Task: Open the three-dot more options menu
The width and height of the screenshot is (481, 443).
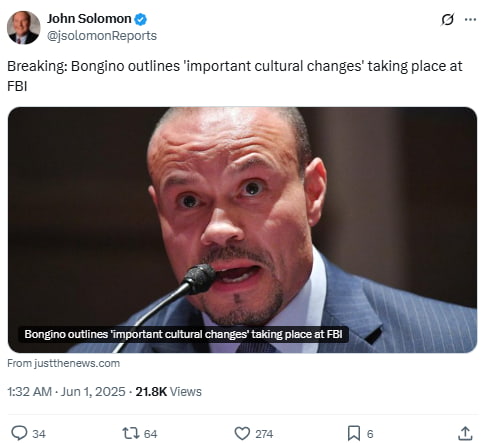Action: coord(470,19)
